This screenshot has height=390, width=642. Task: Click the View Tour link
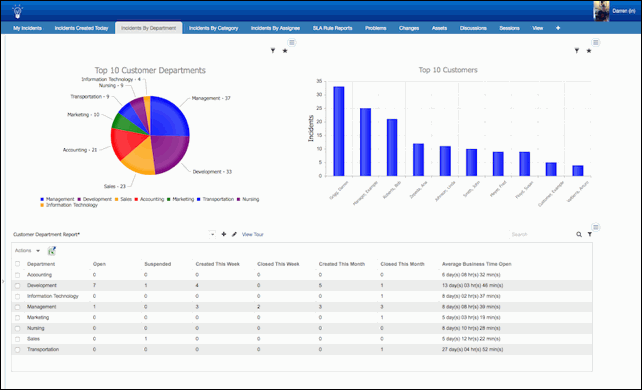point(253,234)
